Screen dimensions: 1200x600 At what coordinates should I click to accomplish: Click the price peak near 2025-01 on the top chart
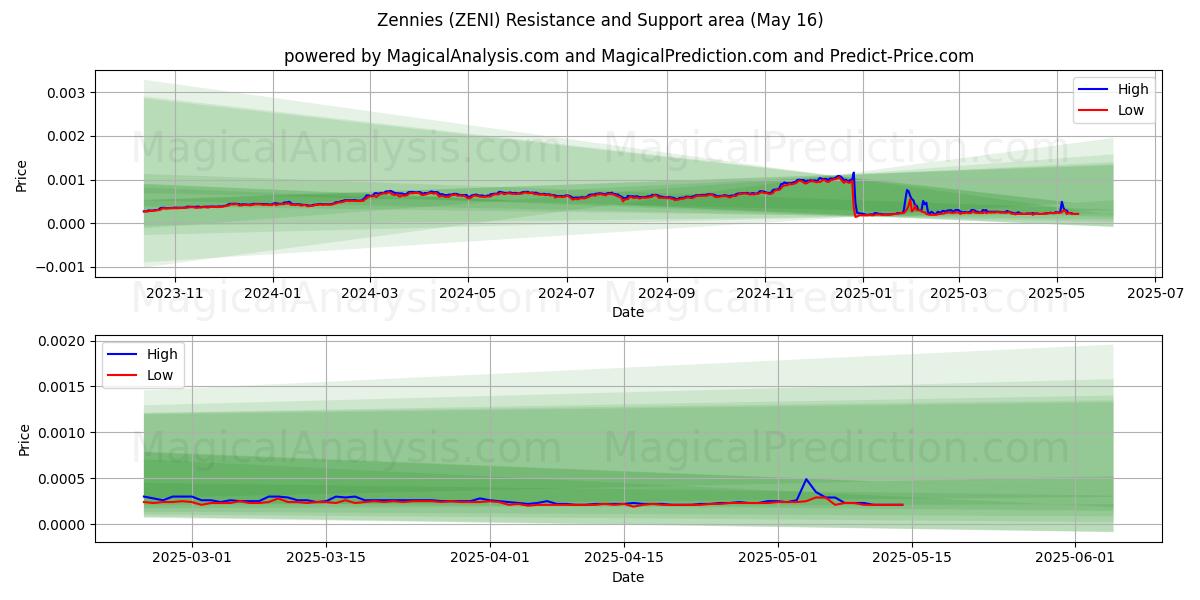pyautogui.click(x=853, y=174)
